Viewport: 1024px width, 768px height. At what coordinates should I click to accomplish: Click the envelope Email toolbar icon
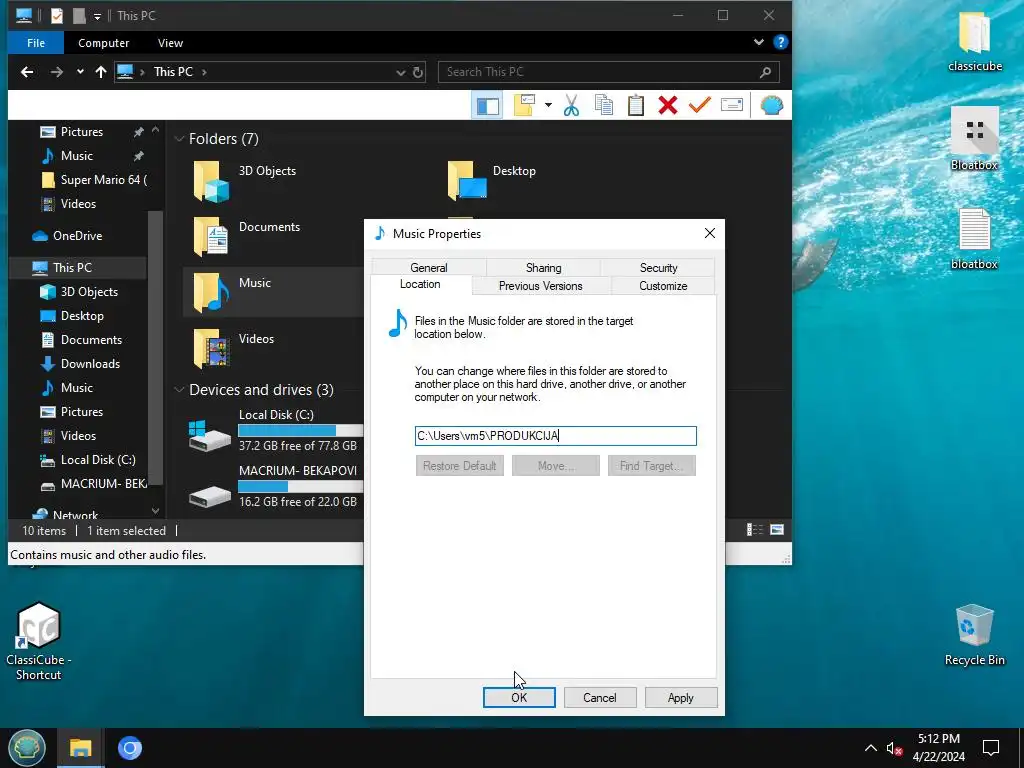point(731,105)
